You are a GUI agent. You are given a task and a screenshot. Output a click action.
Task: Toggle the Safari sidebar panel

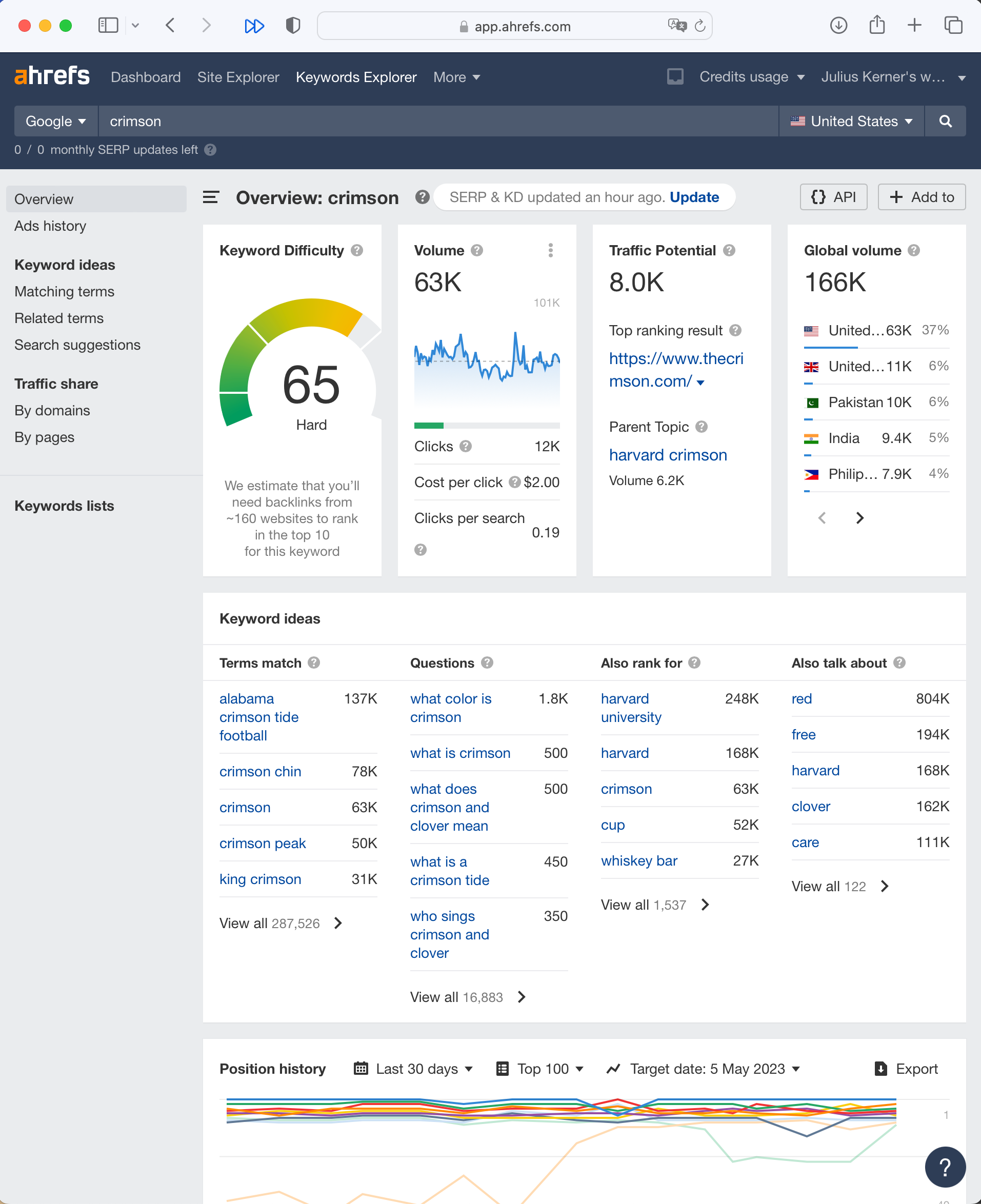108,26
